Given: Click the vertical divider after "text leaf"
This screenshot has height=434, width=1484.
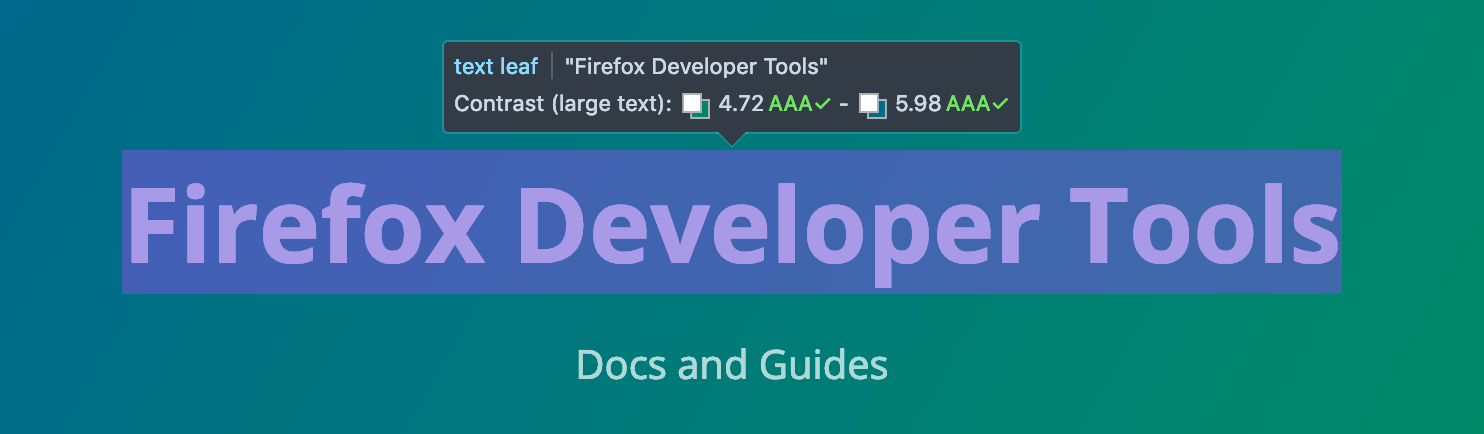Looking at the screenshot, I should click(552, 67).
